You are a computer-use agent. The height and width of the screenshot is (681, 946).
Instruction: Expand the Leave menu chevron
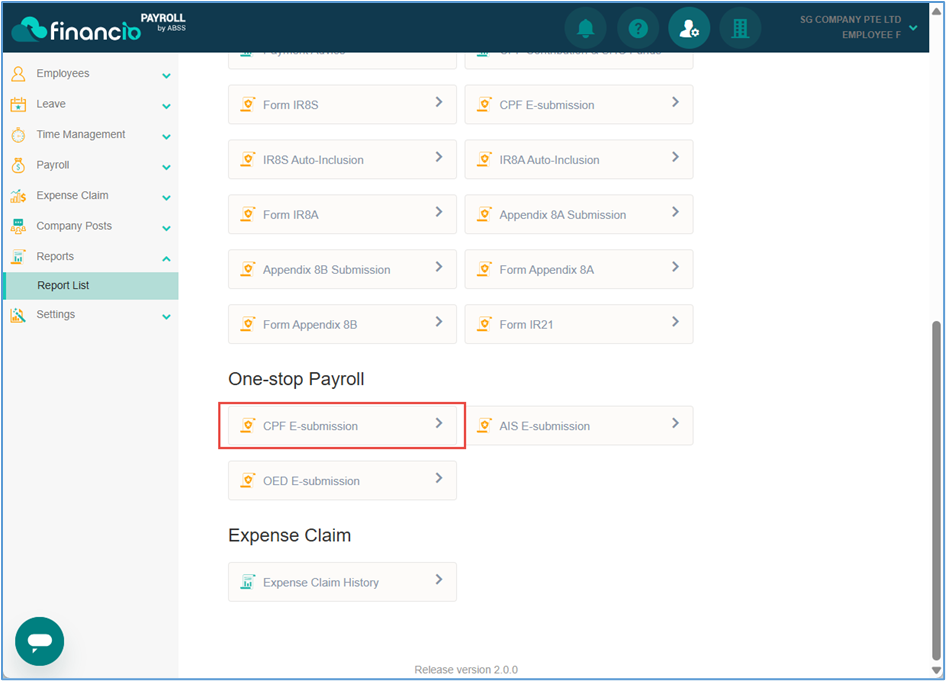(x=167, y=106)
